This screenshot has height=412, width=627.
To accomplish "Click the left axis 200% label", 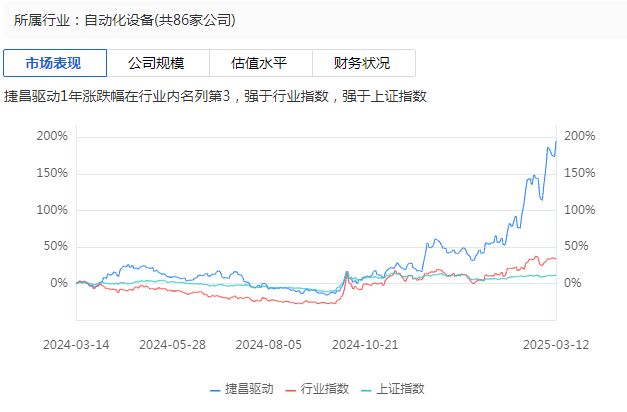I will click(x=52, y=136).
